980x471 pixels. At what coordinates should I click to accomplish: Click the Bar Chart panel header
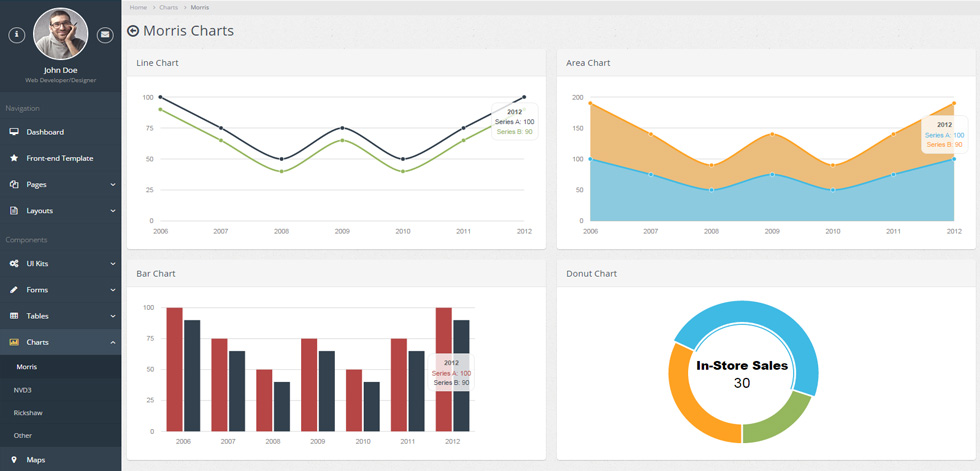[x=336, y=274]
